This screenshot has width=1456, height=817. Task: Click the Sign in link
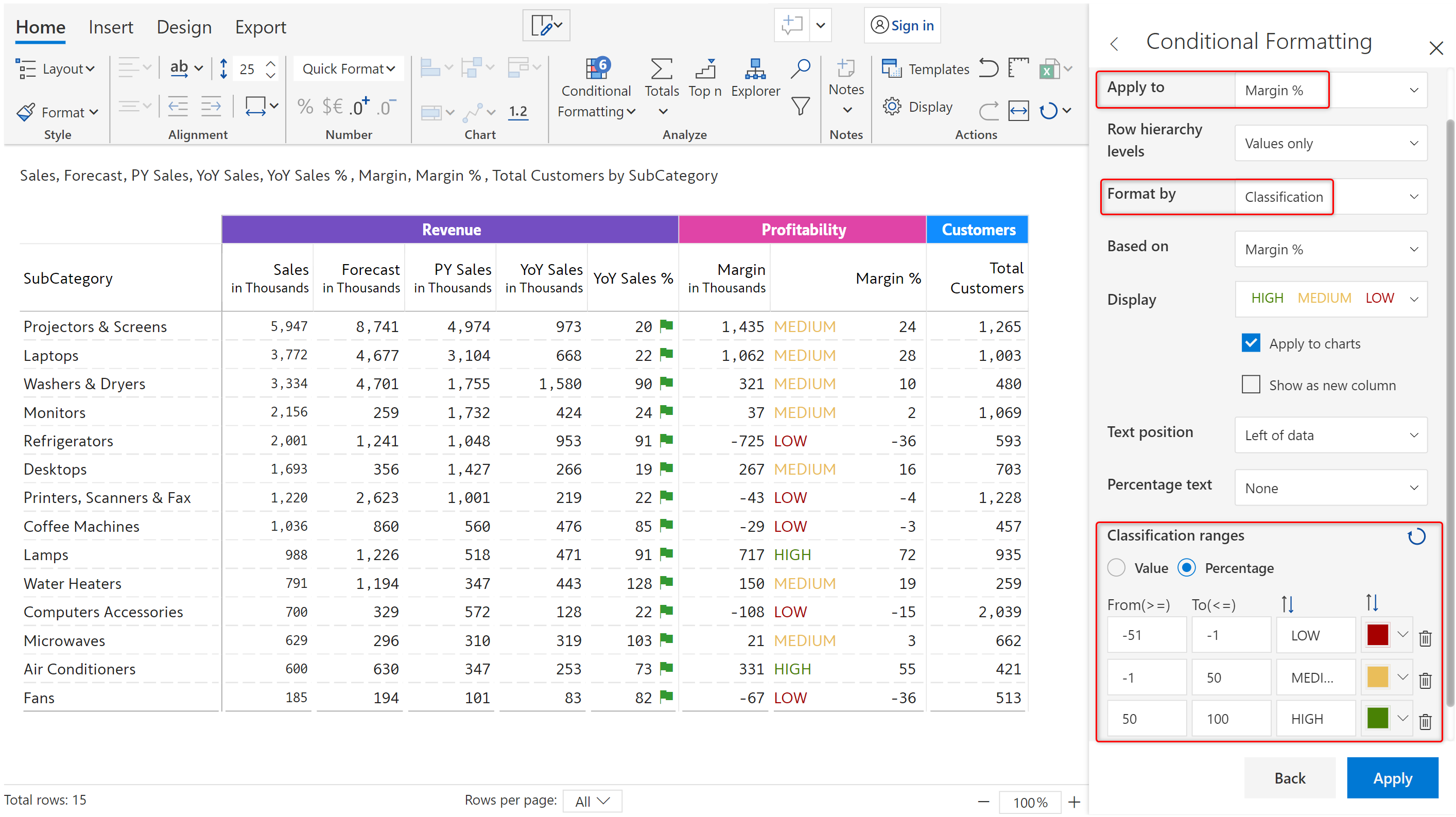point(903,25)
